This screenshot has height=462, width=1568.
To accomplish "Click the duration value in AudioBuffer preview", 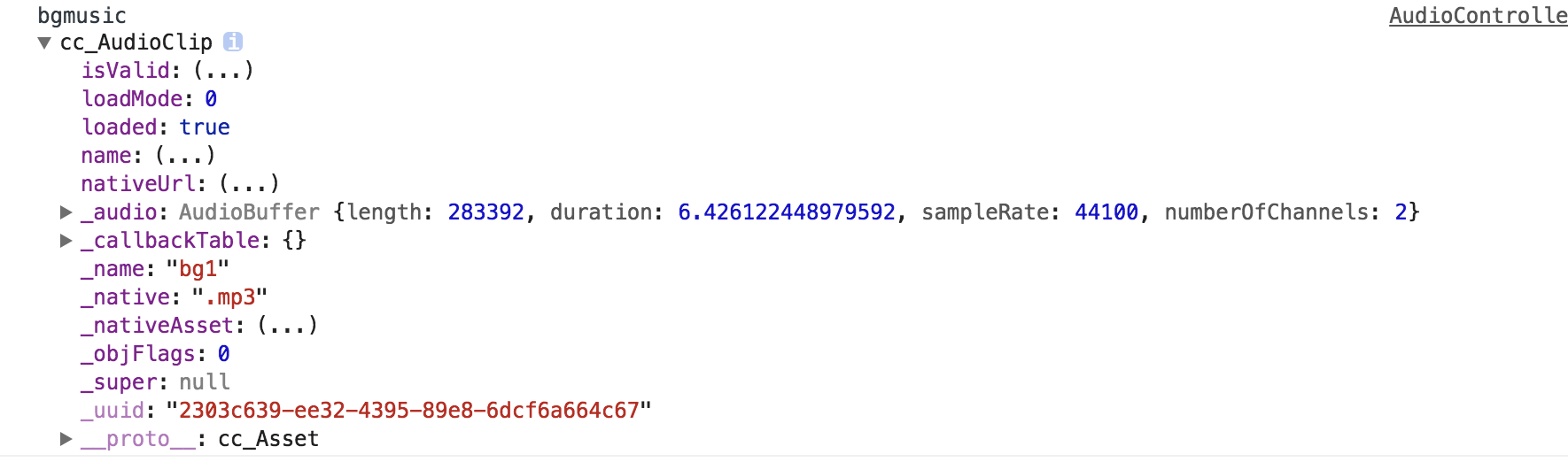I will coord(787,212).
